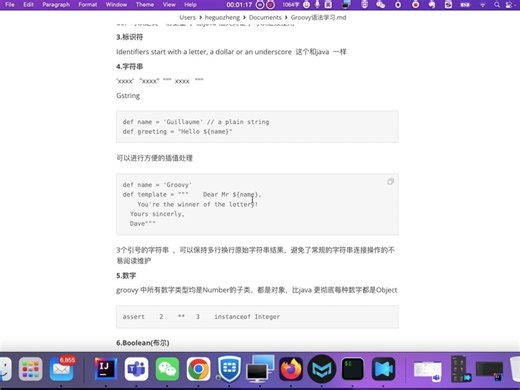The height and width of the screenshot is (390, 520).
Task: Open the blue video camera app in Dock
Action: point(383,369)
